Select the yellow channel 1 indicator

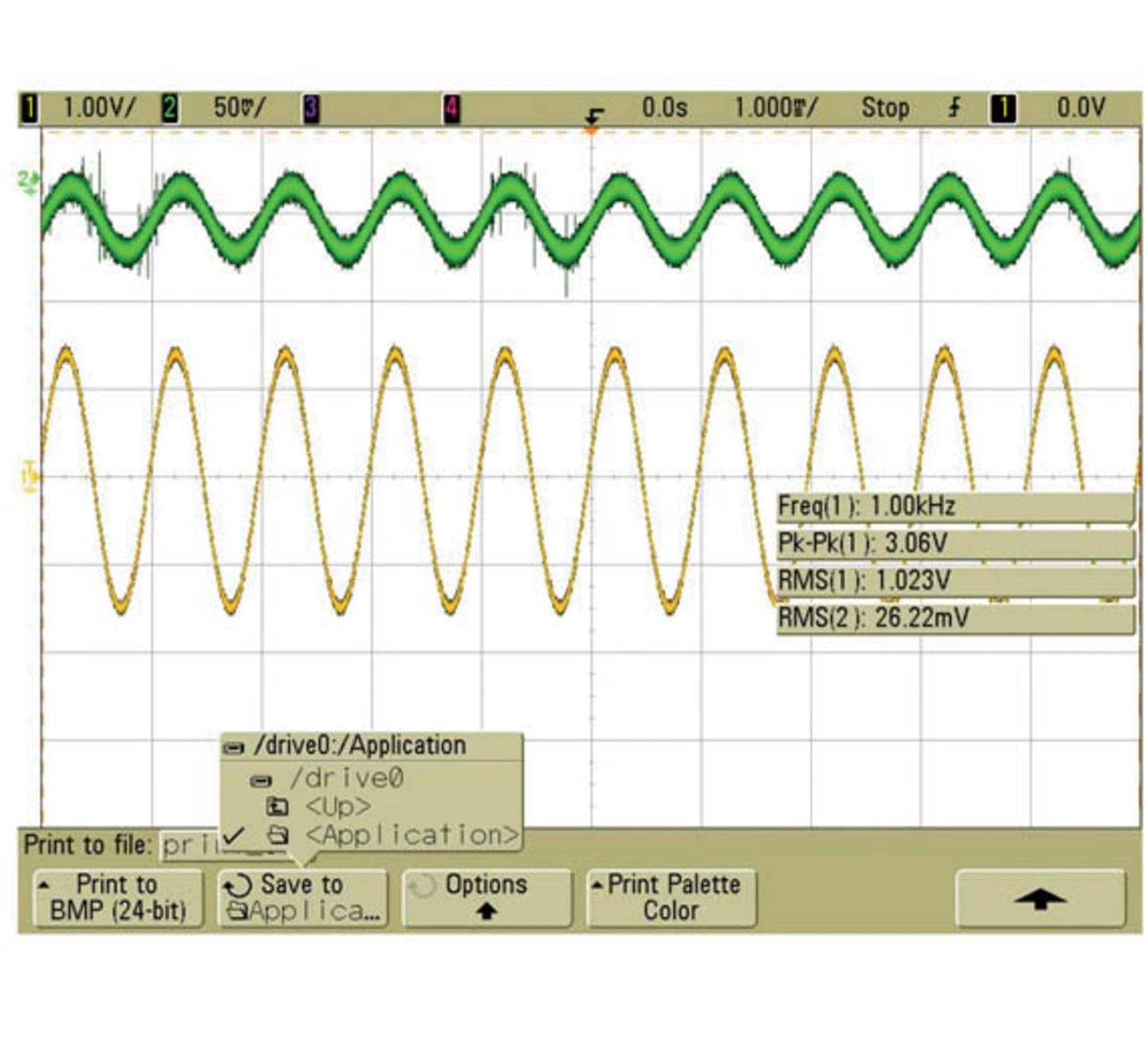click(30, 109)
